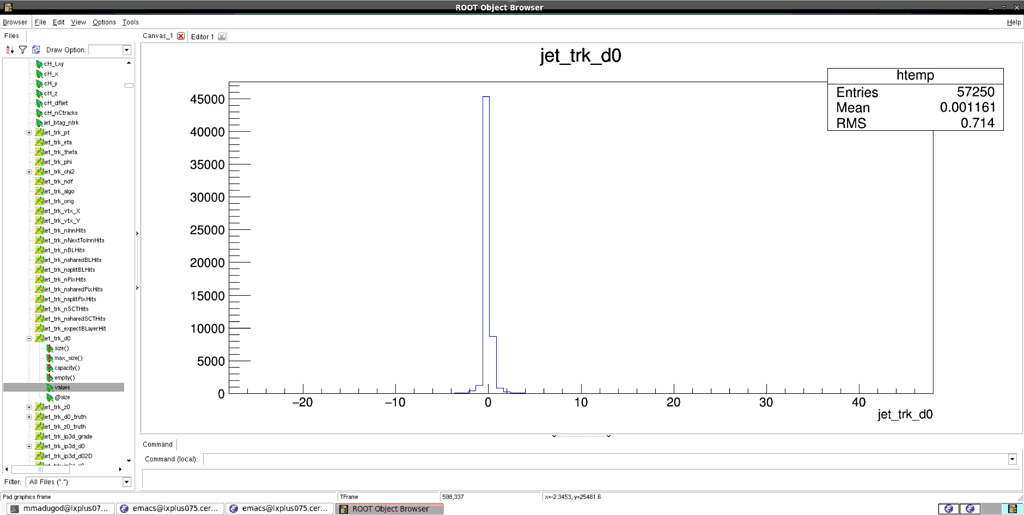The height and width of the screenshot is (515, 1024).
Task: Click the @size leaf icon
Action: click(50, 398)
